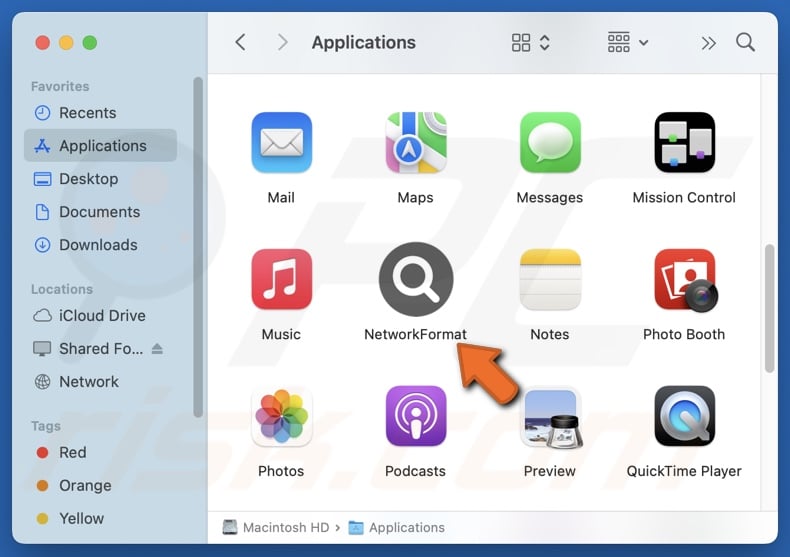Select the Mission Control app icon
Viewport: 790px width, 557px height.
[x=684, y=143]
